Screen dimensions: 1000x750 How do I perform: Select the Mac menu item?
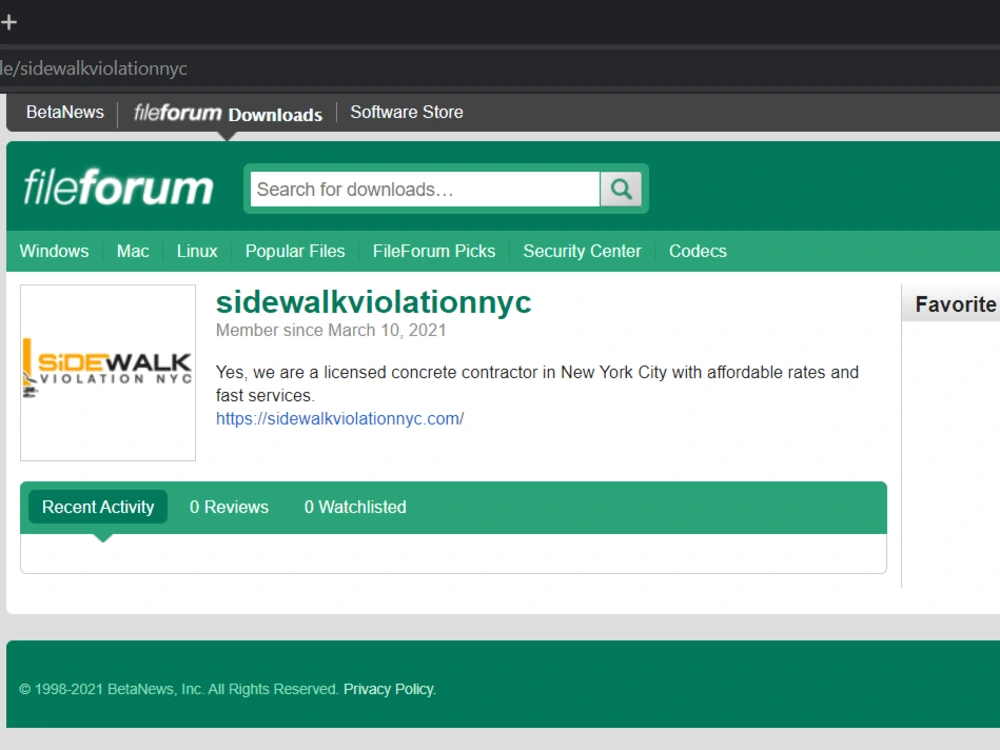point(133,251)
